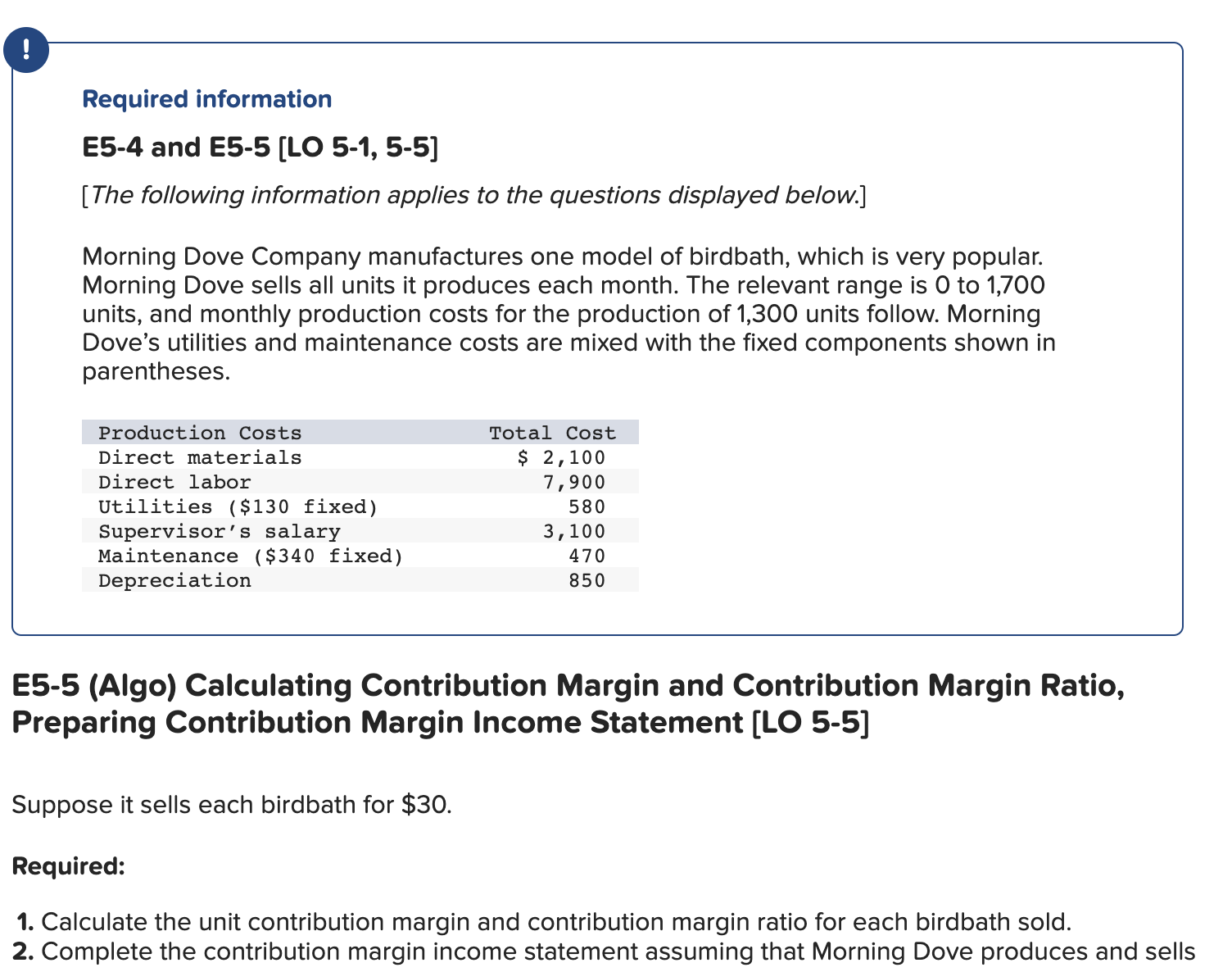
Task: Select the $30 birdbath price sentence
Action: click(x=232, y=805)
